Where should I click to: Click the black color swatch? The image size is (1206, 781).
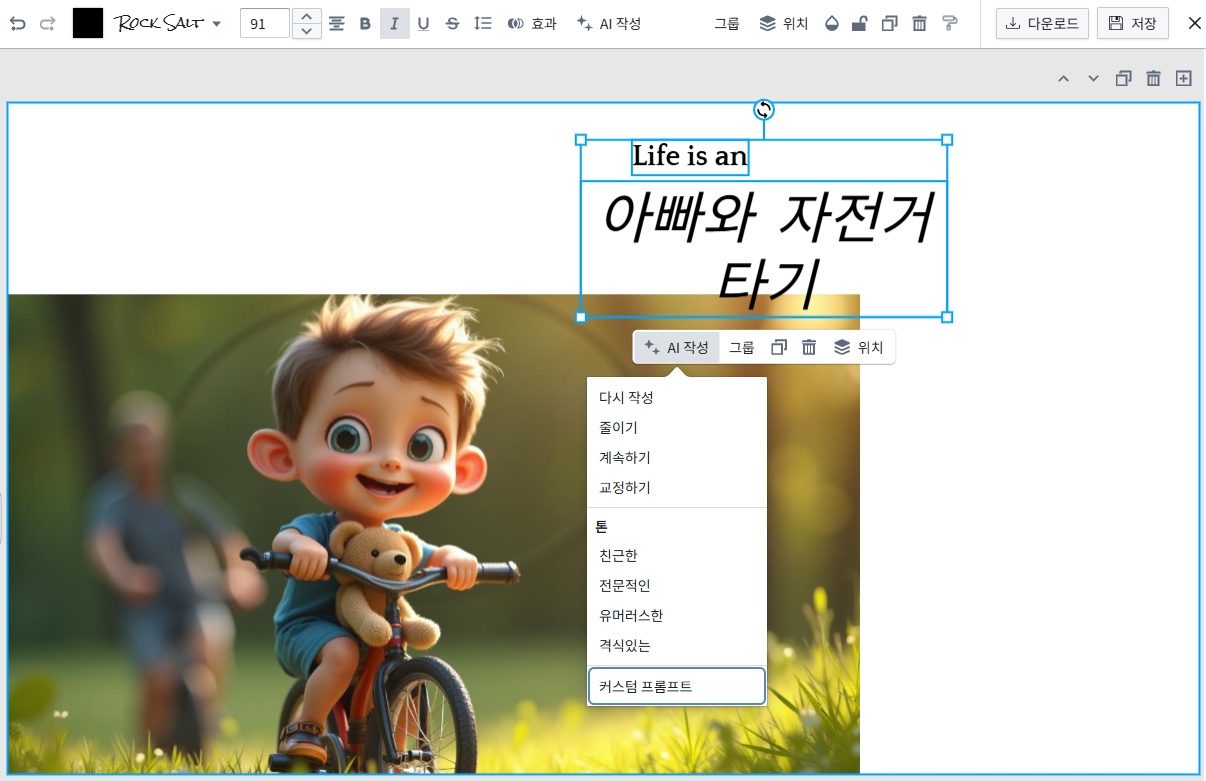pos(88,22)
